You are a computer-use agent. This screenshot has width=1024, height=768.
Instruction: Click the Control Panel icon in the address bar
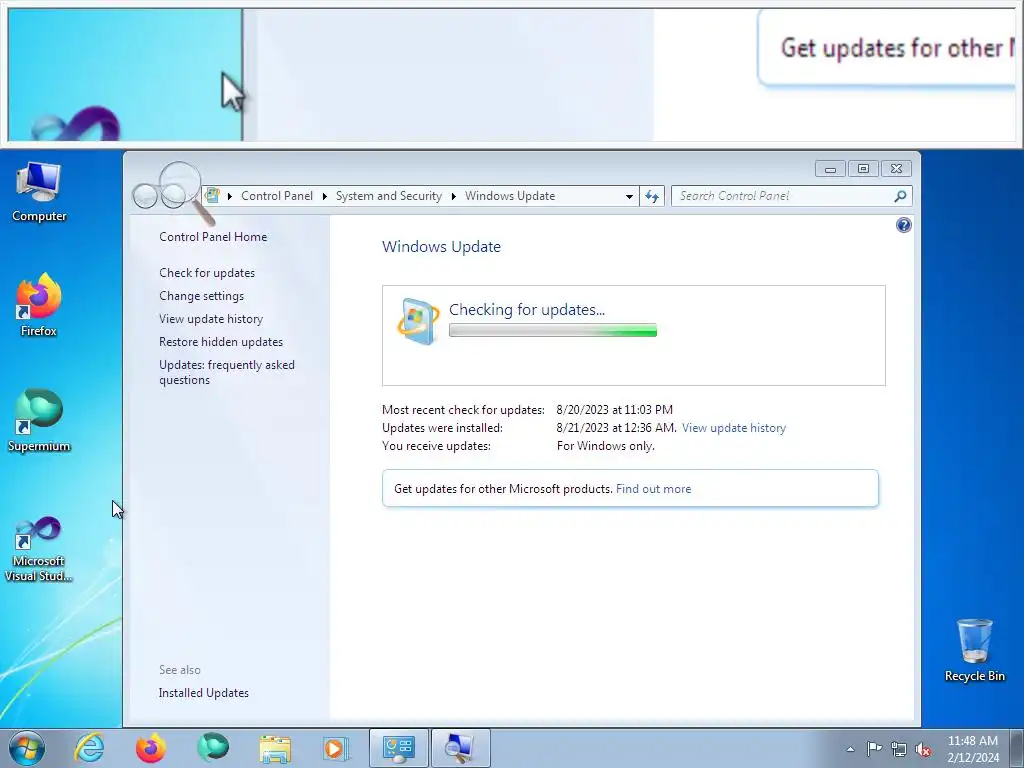pyautogui.click(x=212, y=195)
